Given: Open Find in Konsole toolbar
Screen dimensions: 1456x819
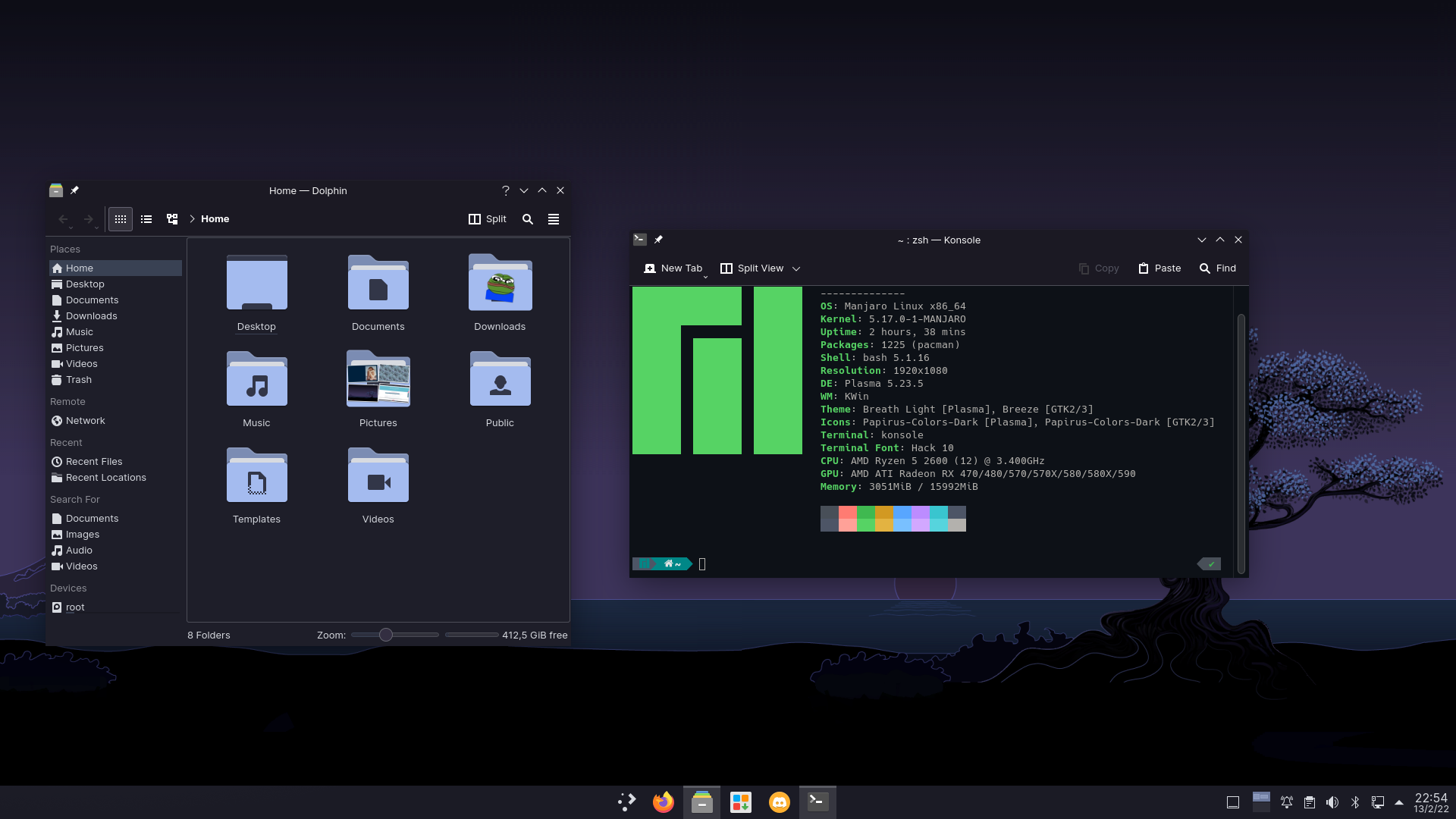Looking at the screenshot, I should click(1217, 268).
